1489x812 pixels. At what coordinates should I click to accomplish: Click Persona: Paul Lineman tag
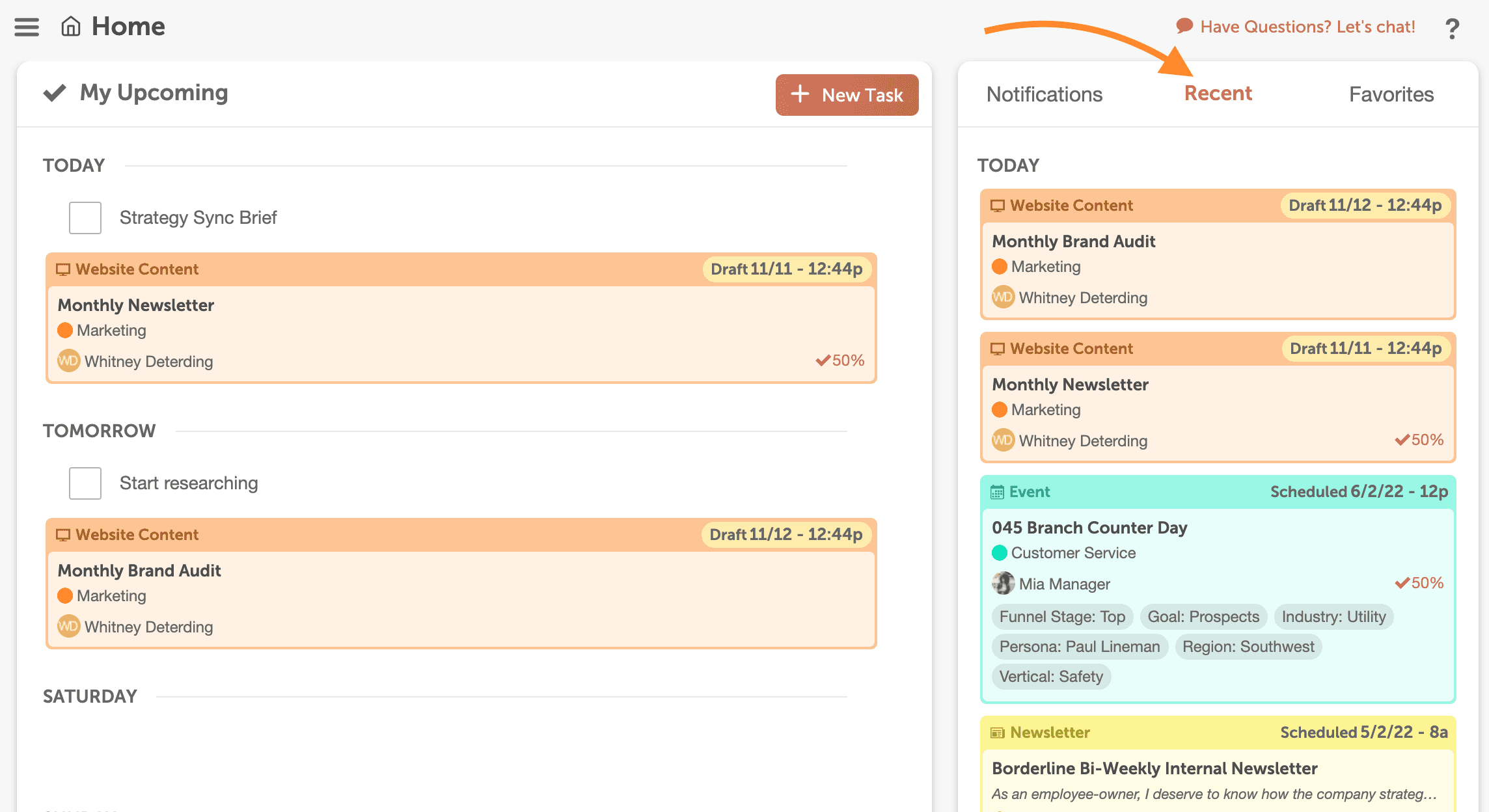pyautogui.click(x=1080, y=647)
